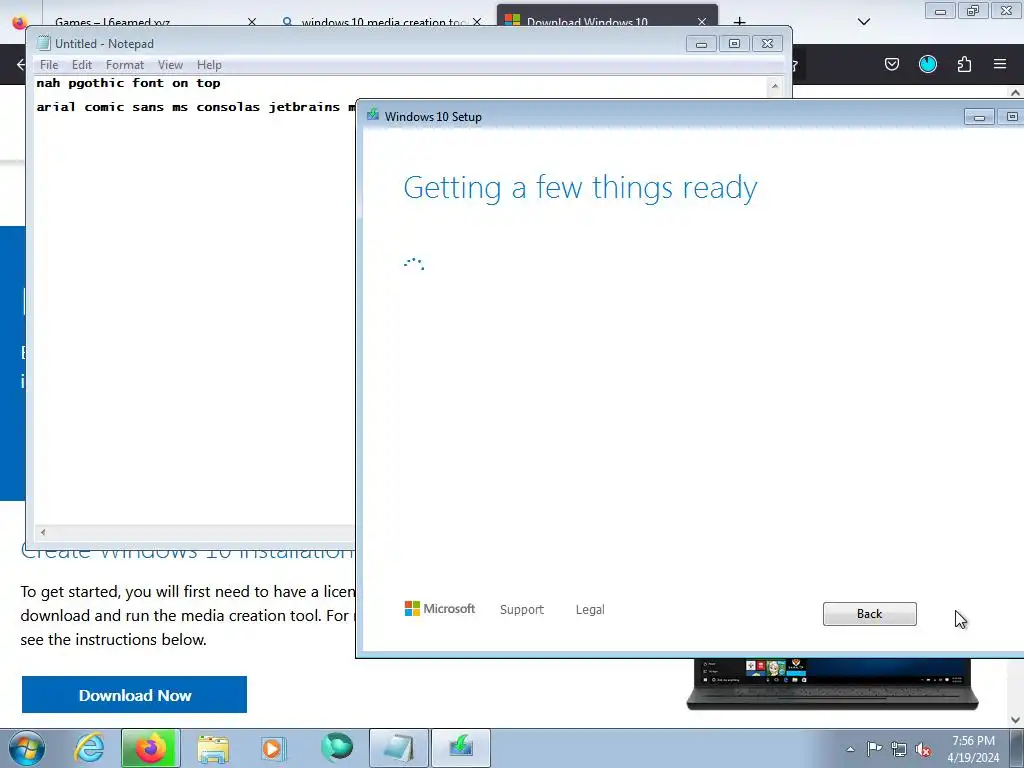Open the Legal link in Setup
The width and height of the screenshot is (1024, 768).
pos(590,609)
